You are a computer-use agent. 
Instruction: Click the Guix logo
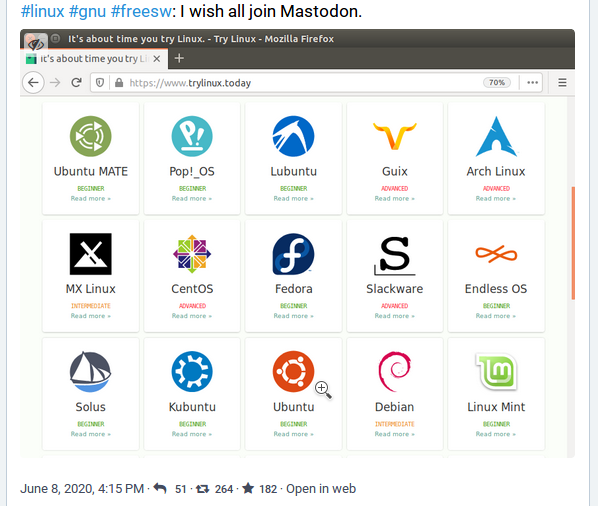[x=395, y=136]
